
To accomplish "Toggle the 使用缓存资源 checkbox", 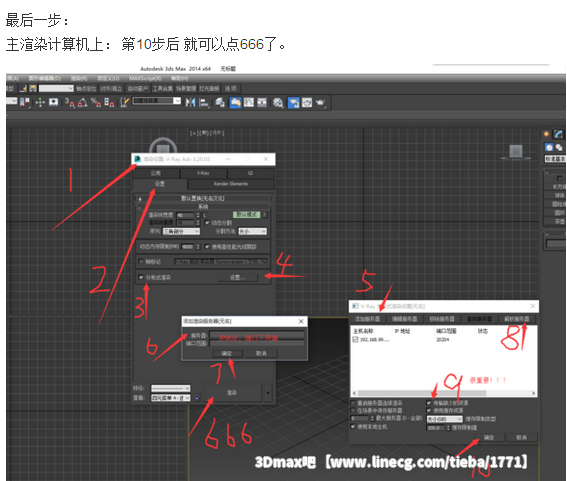I will [x=429, y=410].
